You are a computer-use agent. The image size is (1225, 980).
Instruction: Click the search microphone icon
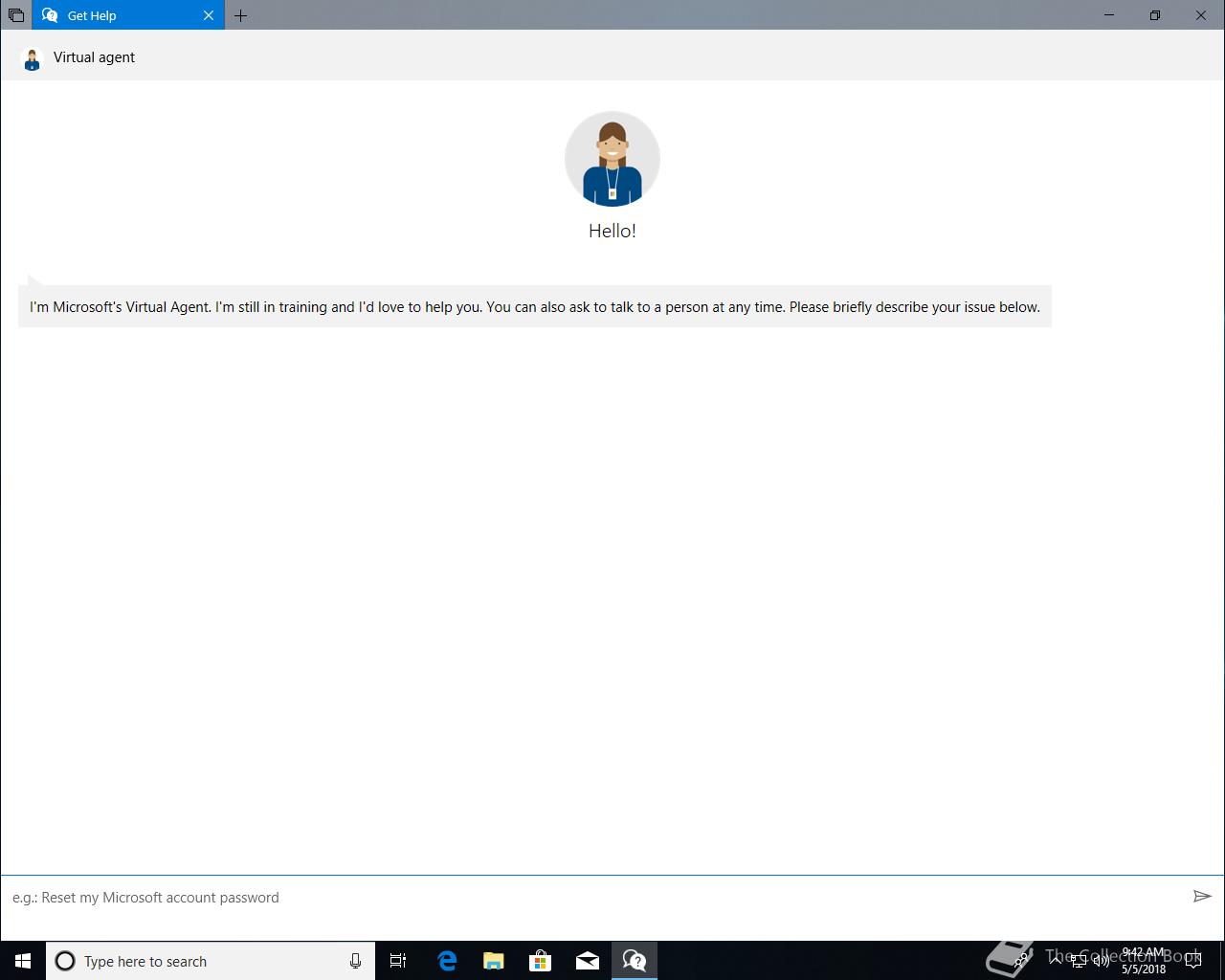(355, 961)
